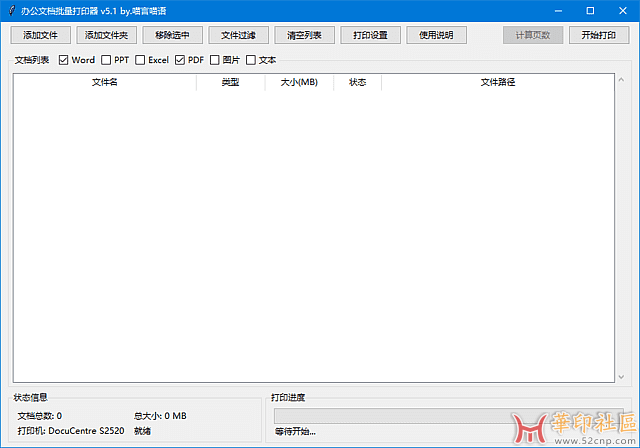This screenshot has height=448, width=640.
Task: Click the scrollbar down arrow
Action: [x=621, y=377]
